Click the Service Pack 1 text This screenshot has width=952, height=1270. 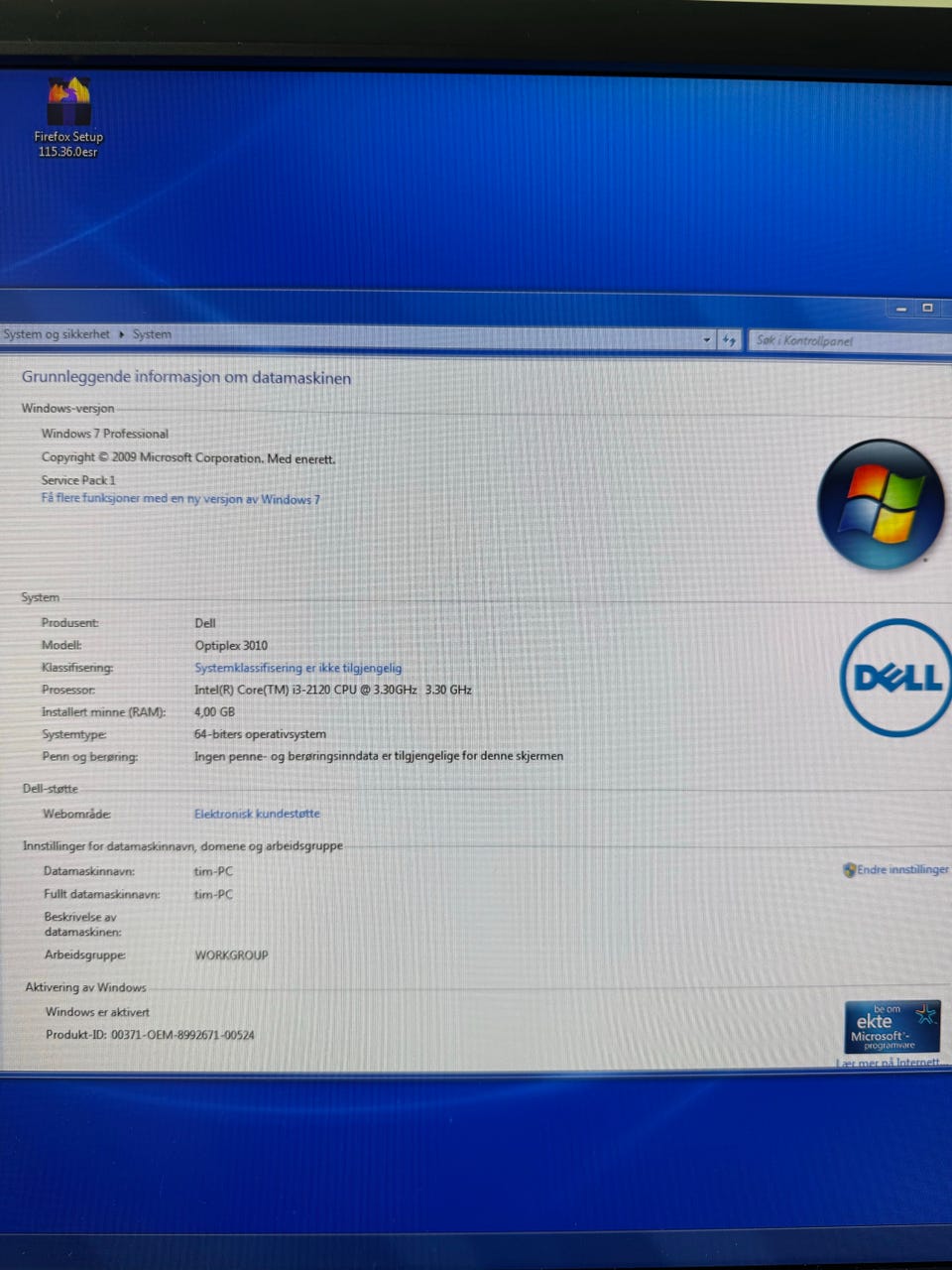click(x=78, y=480)
